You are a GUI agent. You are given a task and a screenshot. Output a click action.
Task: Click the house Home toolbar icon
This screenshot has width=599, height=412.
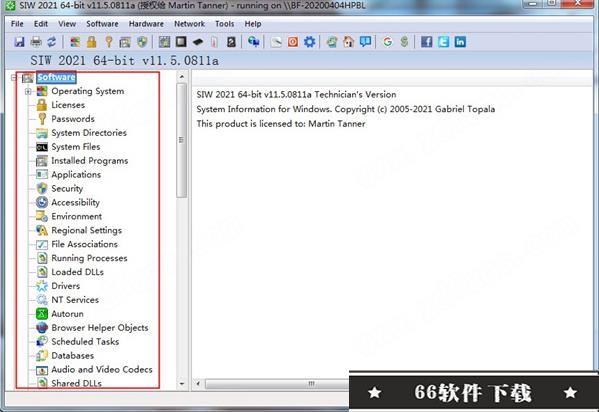click(348, 42)
